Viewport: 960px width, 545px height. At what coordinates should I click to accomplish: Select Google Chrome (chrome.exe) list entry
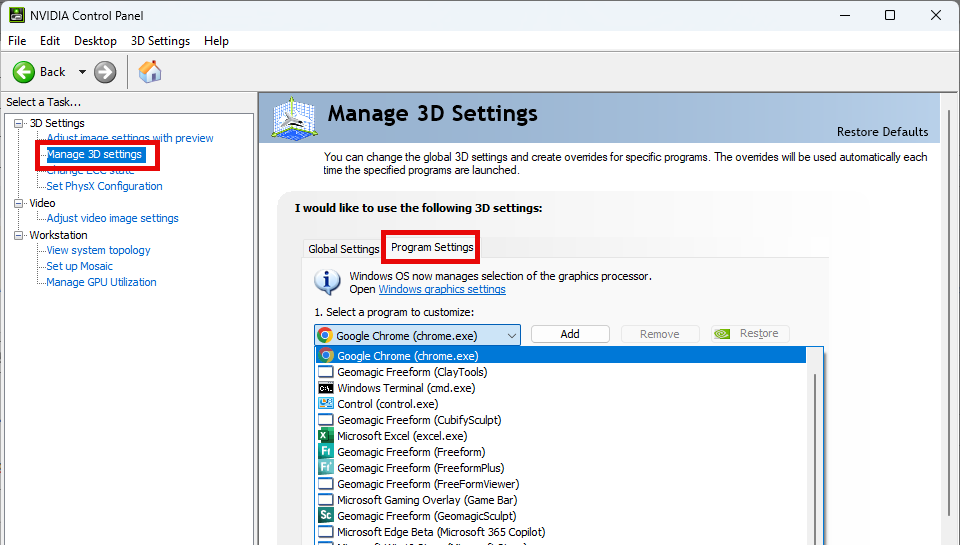(561, 355)
